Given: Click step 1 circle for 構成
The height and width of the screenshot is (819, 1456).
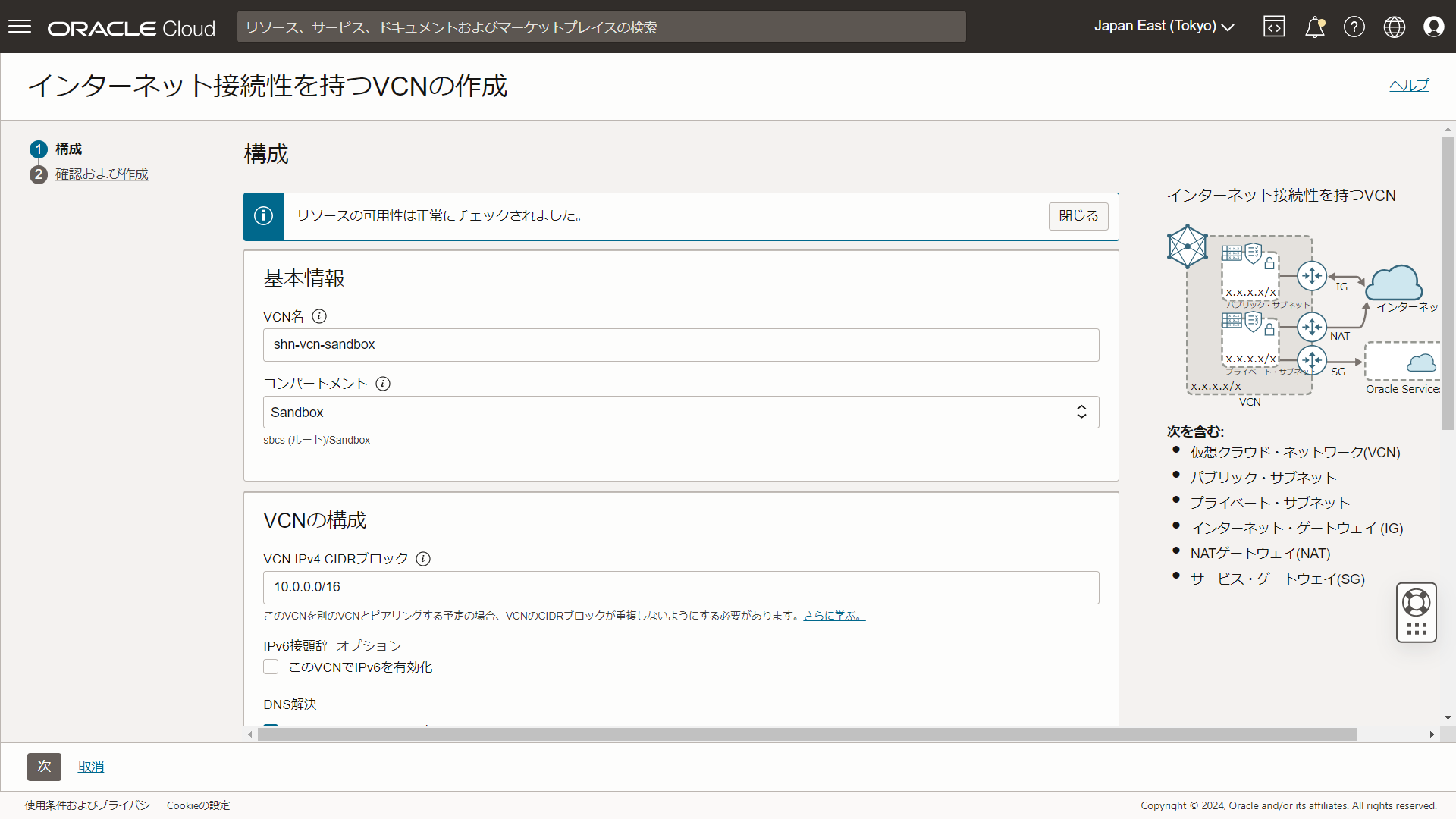Looking at the screenshot, I should click(x=39, y=149).
